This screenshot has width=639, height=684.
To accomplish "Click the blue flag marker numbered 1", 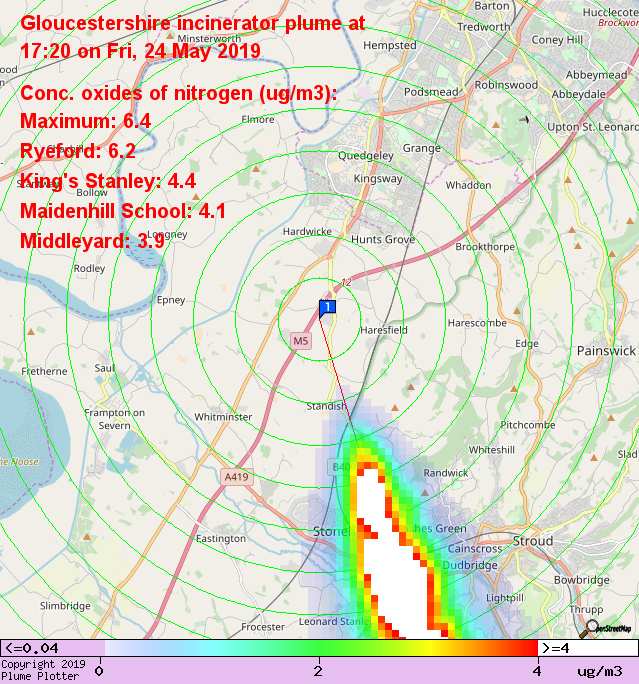I will point(327,308).
